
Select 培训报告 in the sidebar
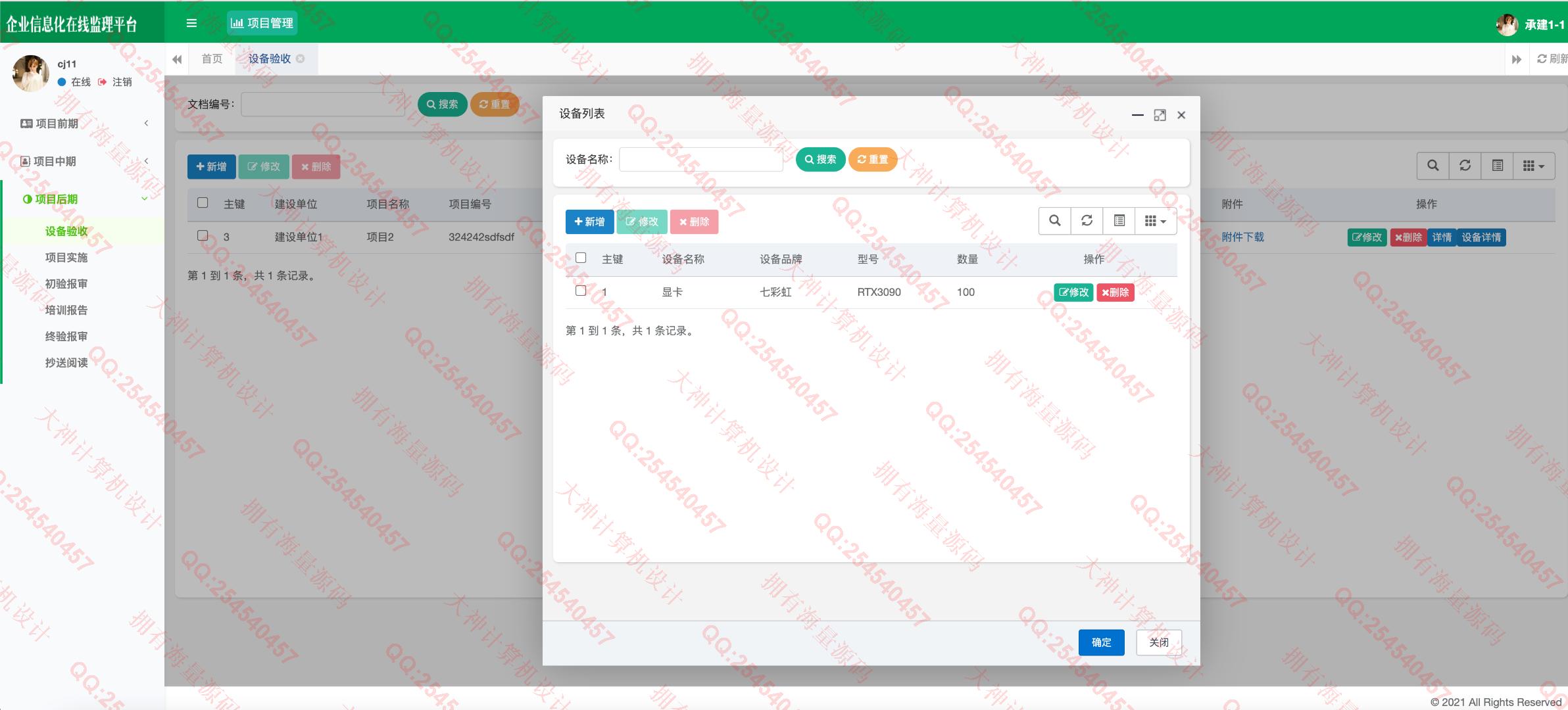click(66, 310)
